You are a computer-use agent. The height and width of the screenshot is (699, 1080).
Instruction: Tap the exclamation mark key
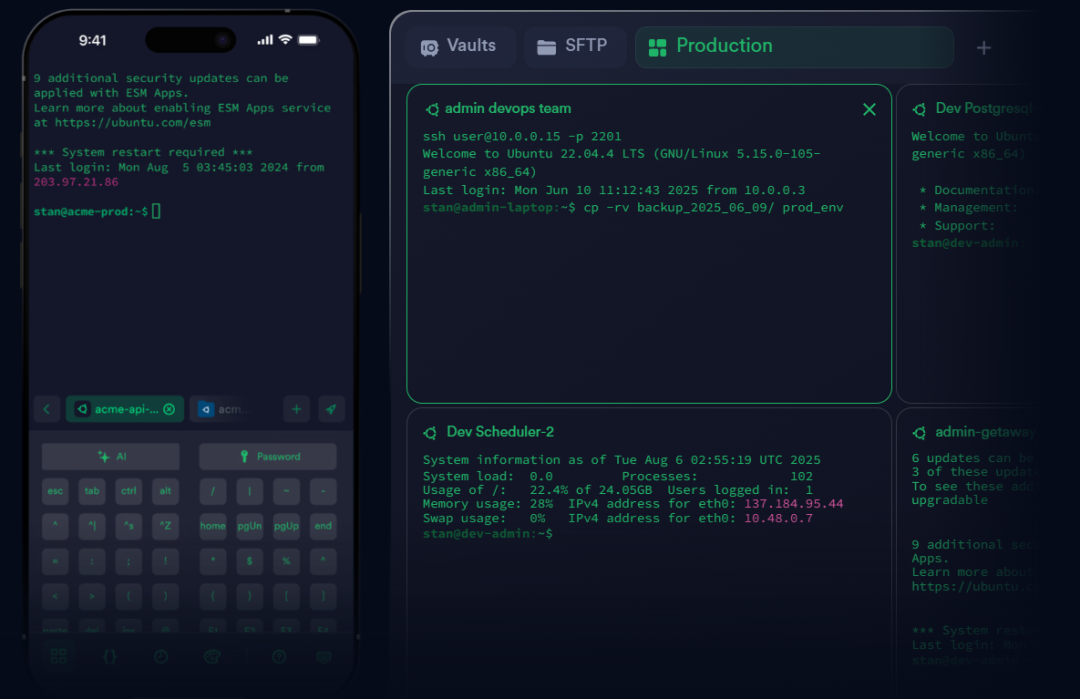click(x=165, y=561)
